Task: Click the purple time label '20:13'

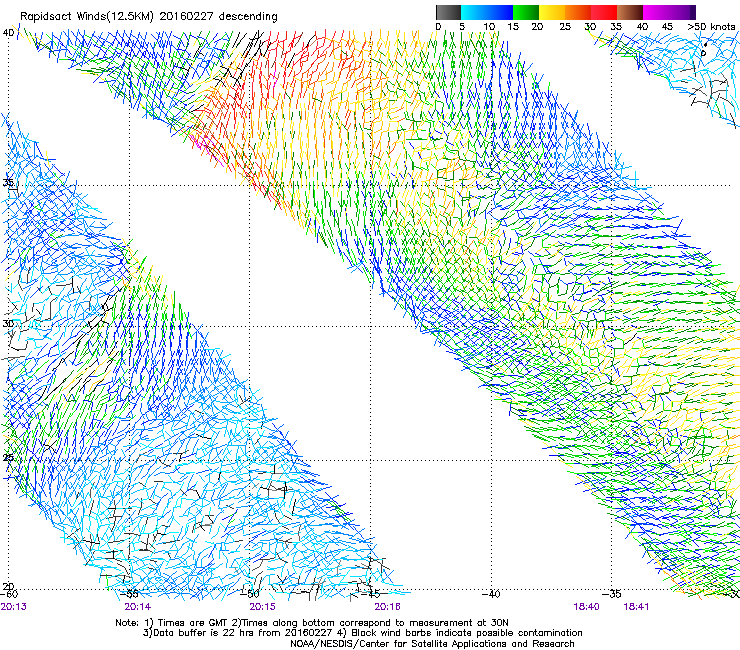Action: 14,607
